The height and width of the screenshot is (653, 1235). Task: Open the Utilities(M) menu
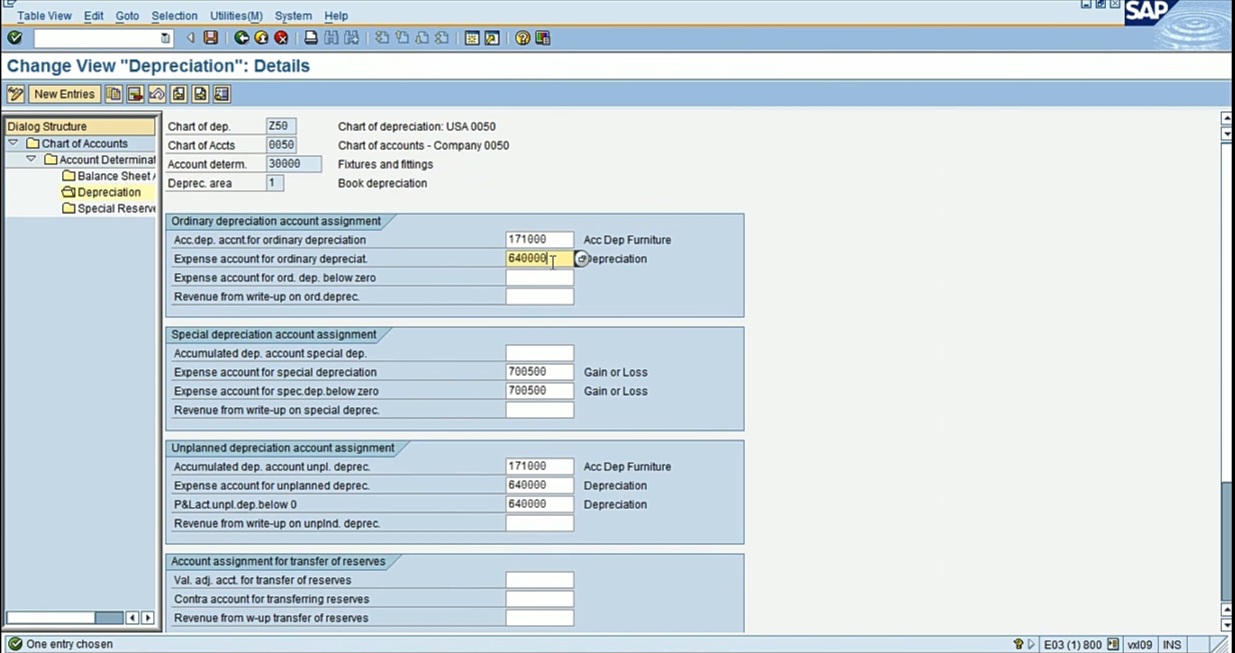(x=236, y=16)
